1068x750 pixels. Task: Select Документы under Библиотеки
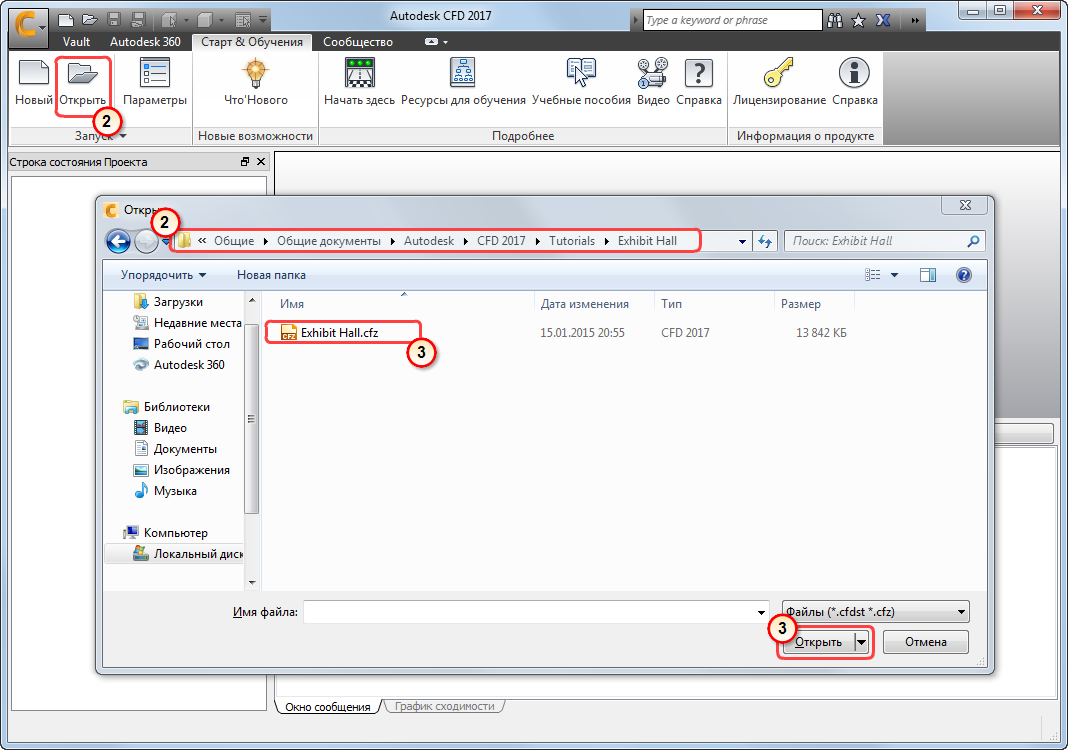(x=185, y=449)
